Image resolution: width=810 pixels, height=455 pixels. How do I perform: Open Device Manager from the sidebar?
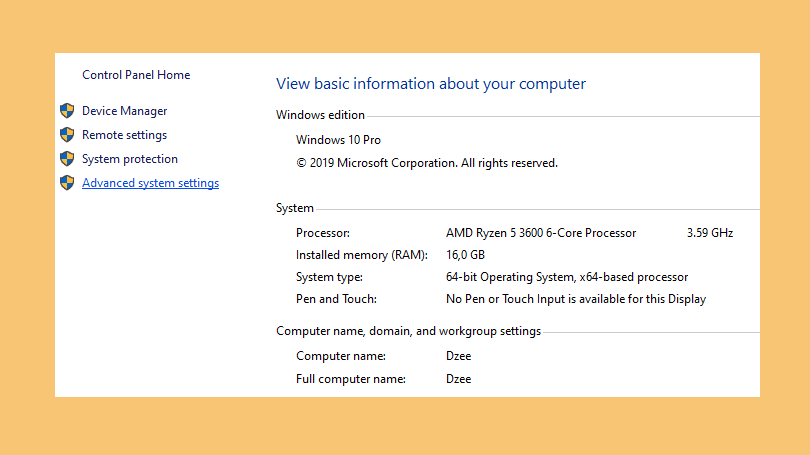[x=124, y=111]
